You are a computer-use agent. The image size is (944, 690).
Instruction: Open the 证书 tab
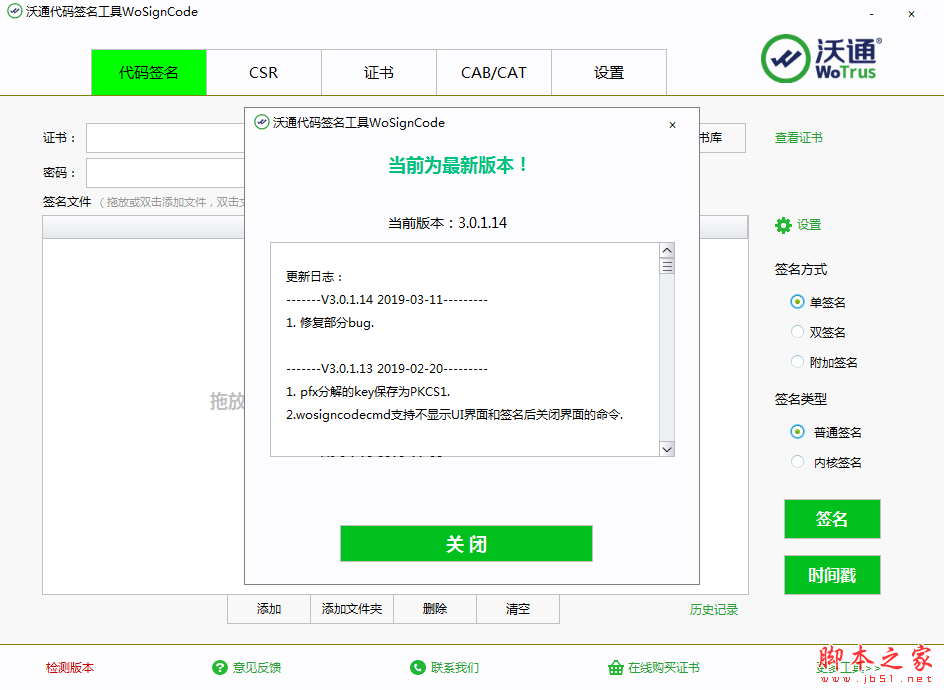pos(379,72)
